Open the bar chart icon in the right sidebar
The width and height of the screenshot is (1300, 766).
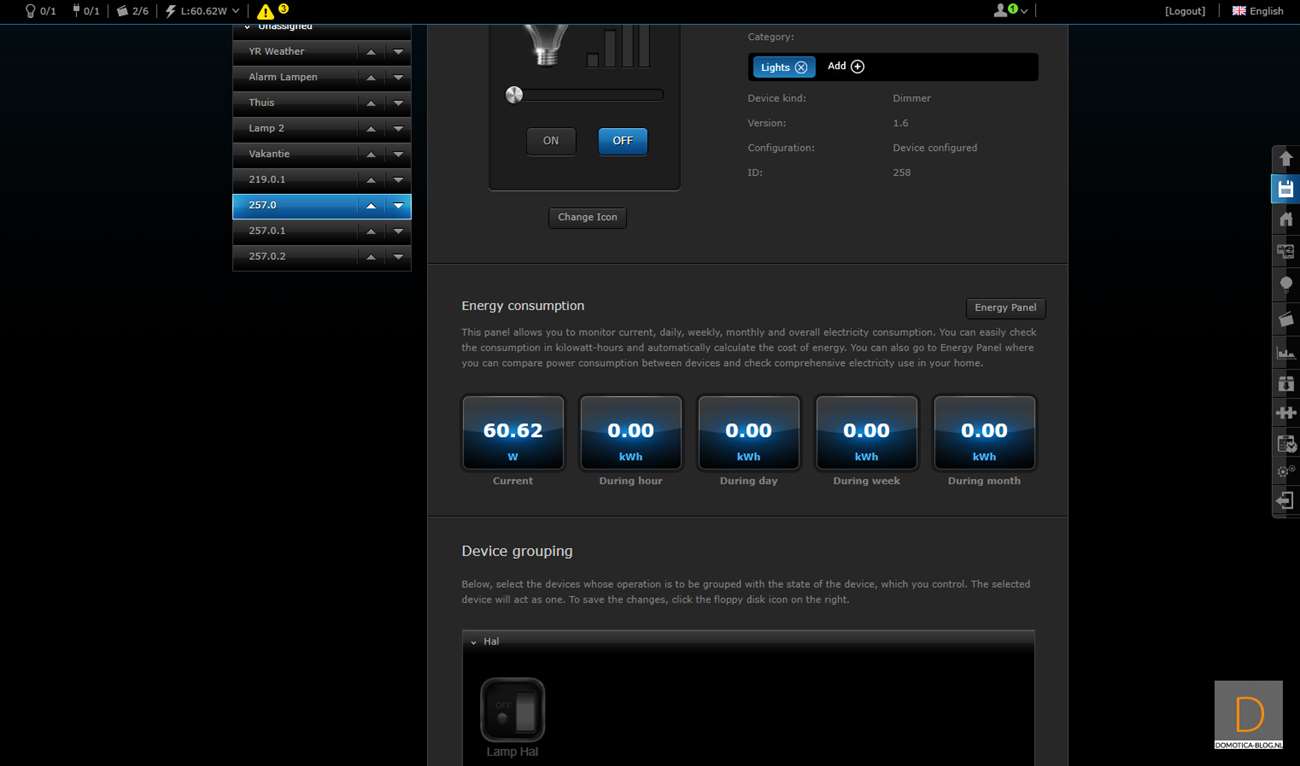pyautogui.click(x=1286, y=352)
